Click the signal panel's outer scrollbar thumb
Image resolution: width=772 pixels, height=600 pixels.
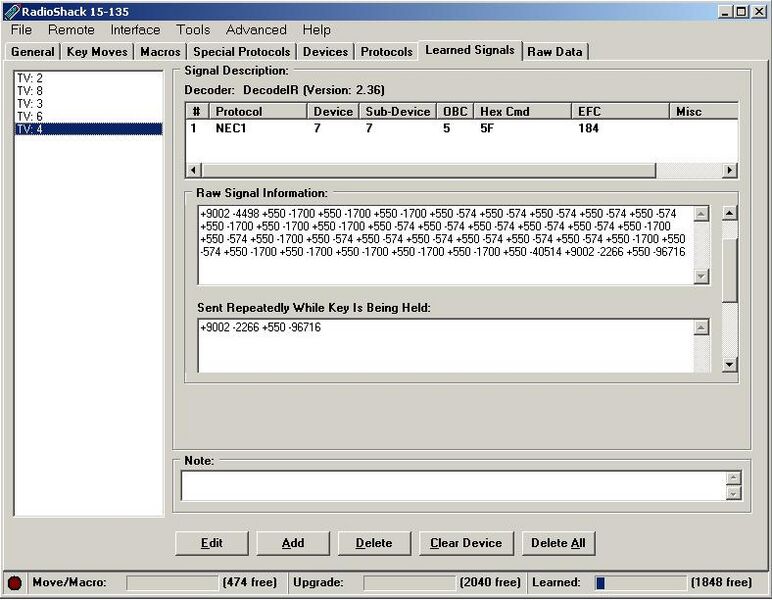point(730,270)
